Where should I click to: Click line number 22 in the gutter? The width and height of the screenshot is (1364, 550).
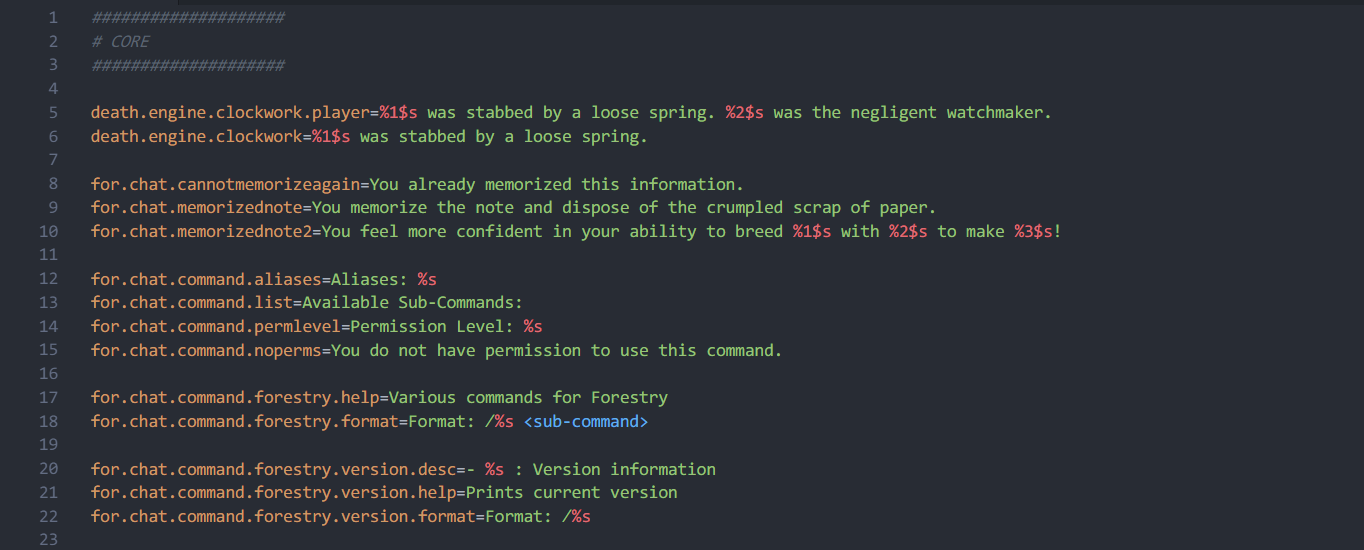[49, 516]
